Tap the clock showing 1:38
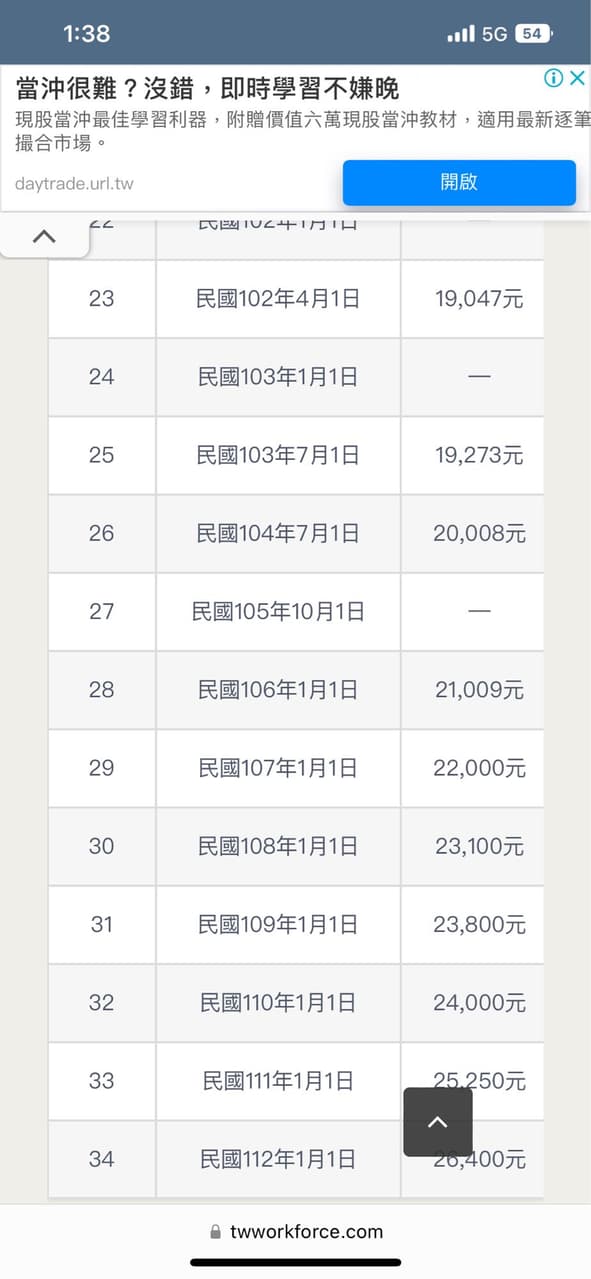Screen dimensions: 591x1279 86,33
